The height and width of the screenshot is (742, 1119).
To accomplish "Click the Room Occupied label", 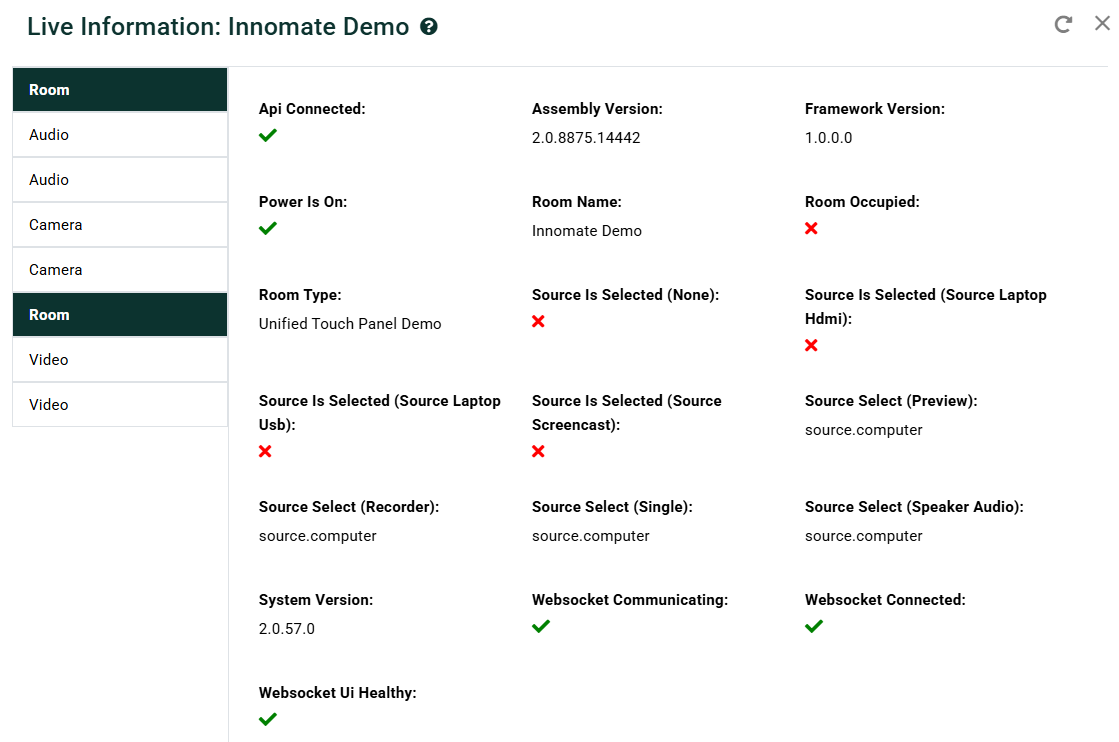I will tap(862, 202).
